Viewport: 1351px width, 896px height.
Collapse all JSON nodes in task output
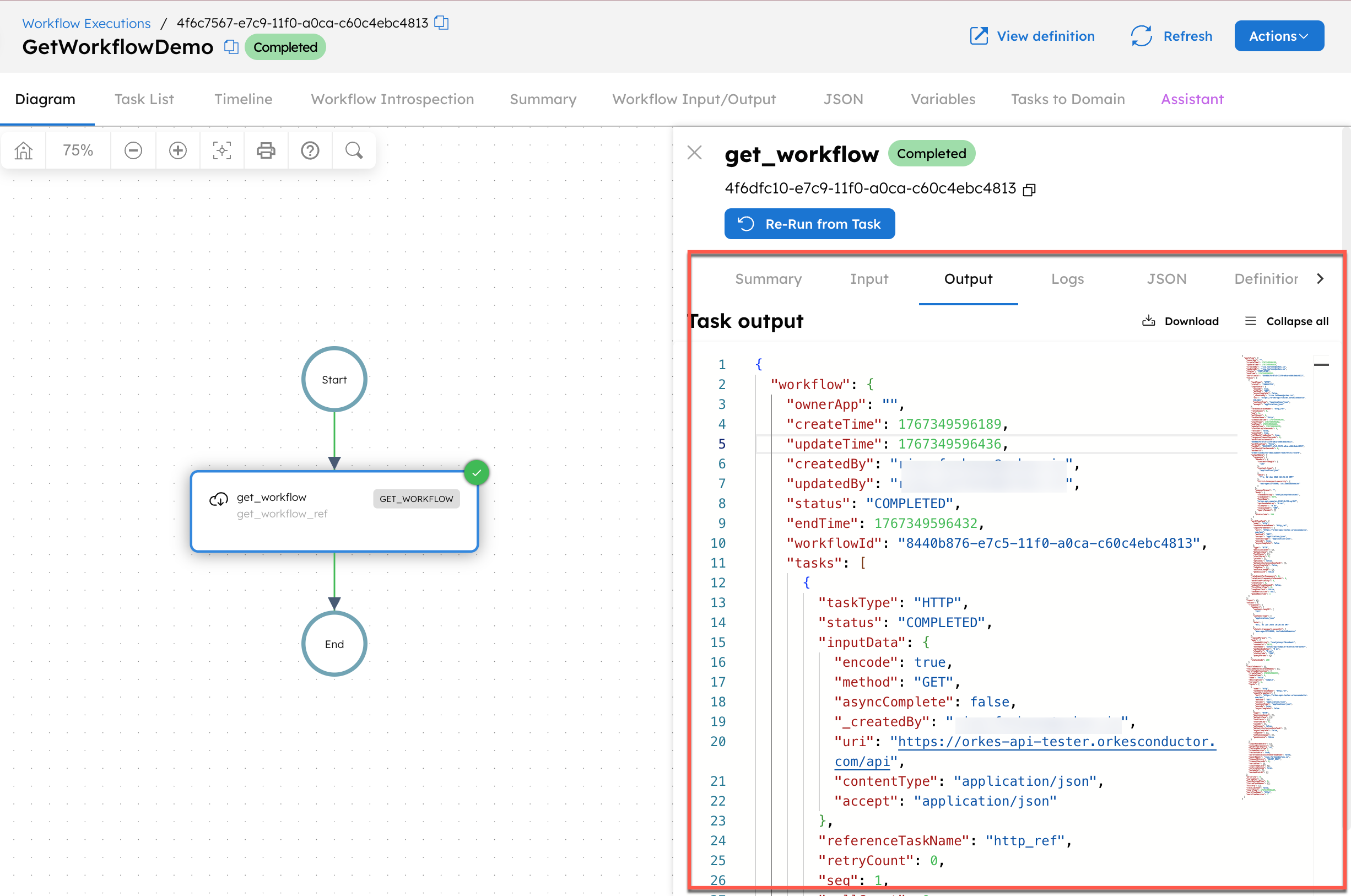click(x=1285, y=321)
